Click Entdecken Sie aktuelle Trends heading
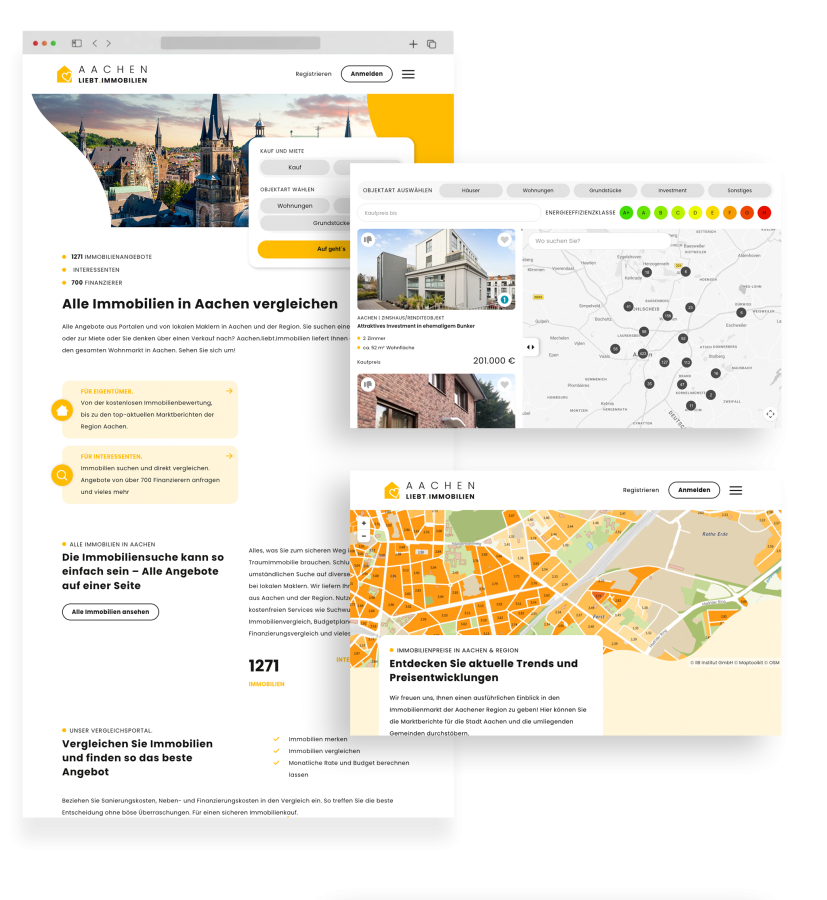Viewport: 827px width, 900px height. coord(483,670)
